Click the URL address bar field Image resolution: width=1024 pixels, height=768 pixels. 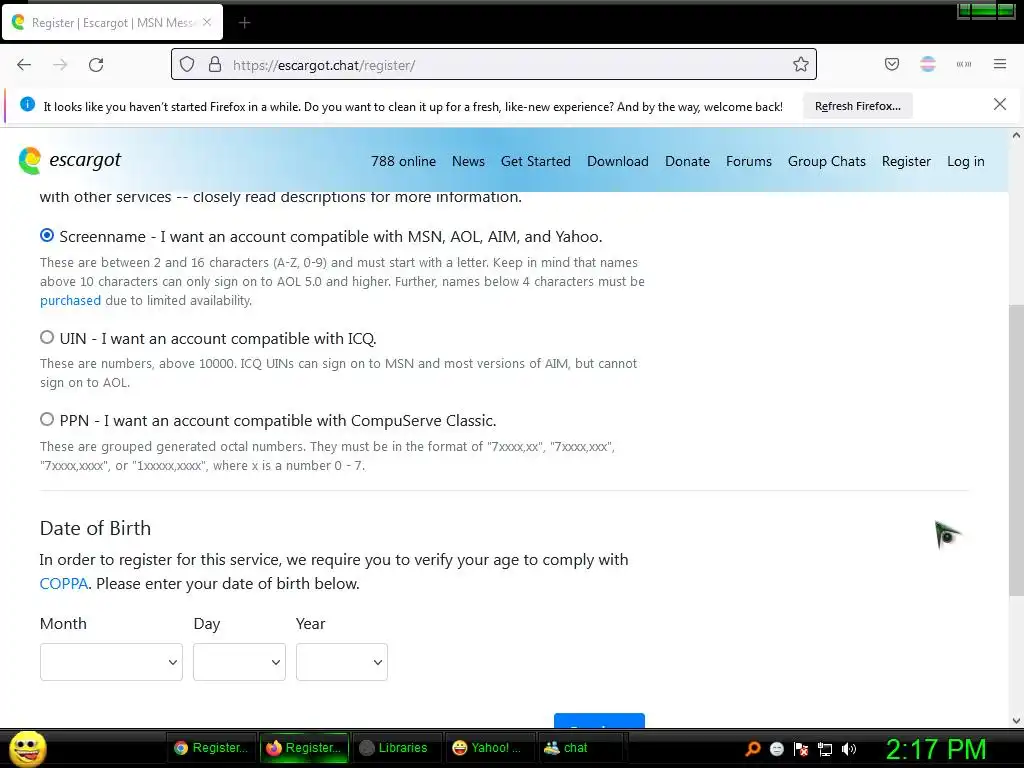click(x=494, y=65)
